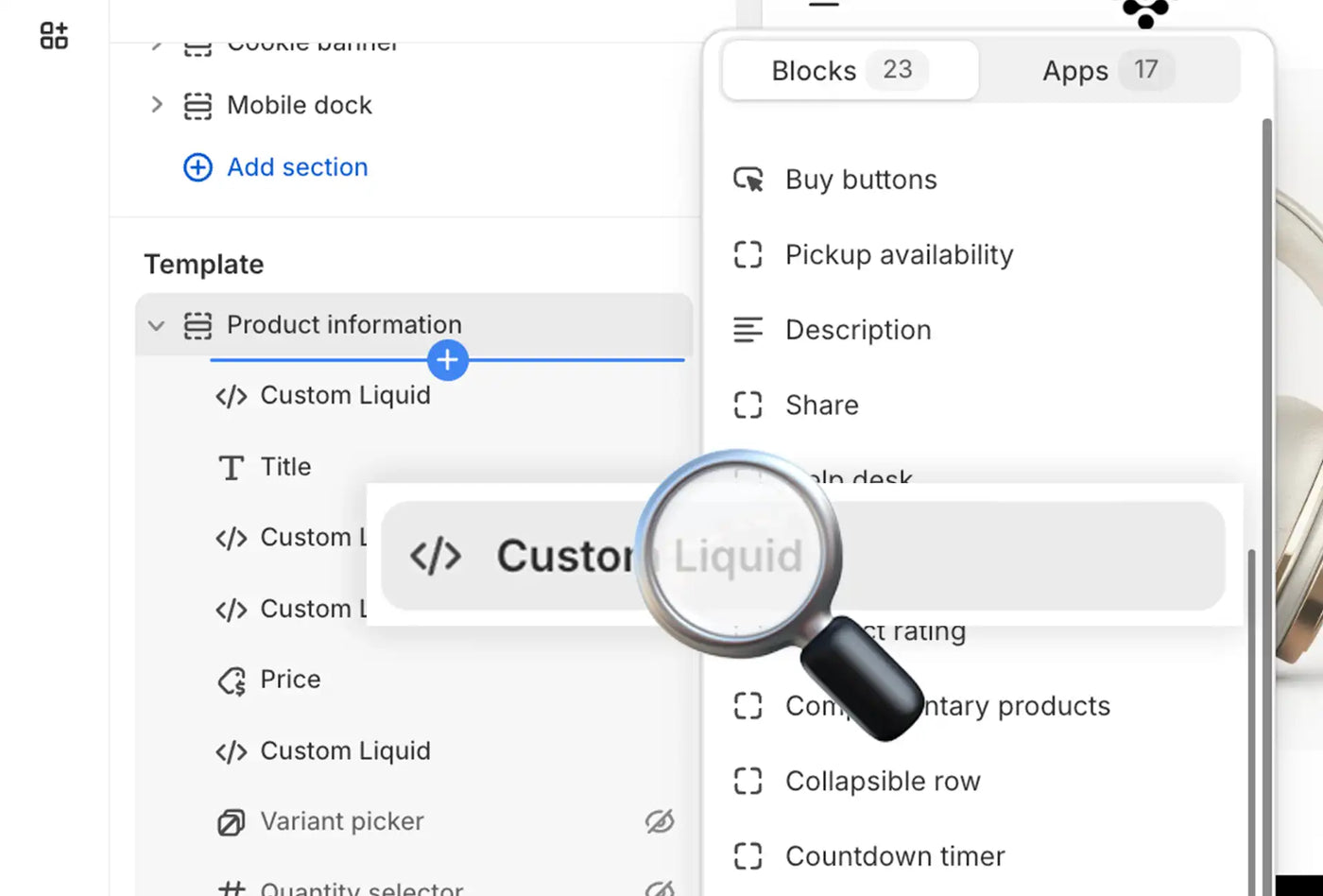This screenshot has height=896, width=1323.
Task: Toggle visibility of Quantity selector block
Action: pos(660,888)
